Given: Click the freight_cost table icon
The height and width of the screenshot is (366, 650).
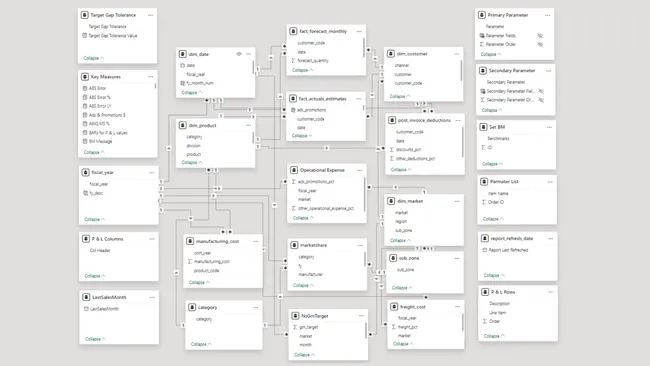Looking at the screenshot, I should 394,307.
